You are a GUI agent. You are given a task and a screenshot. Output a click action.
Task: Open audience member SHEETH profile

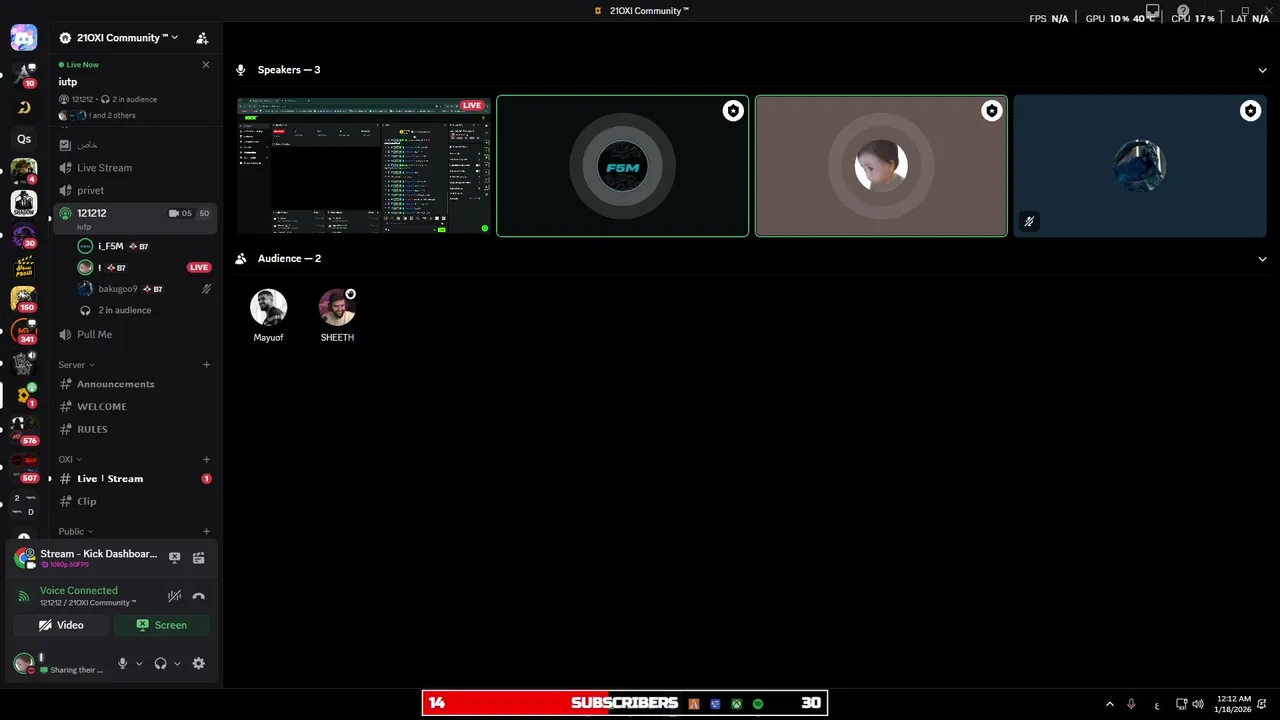pyautogui.click(x=337, y=316)
